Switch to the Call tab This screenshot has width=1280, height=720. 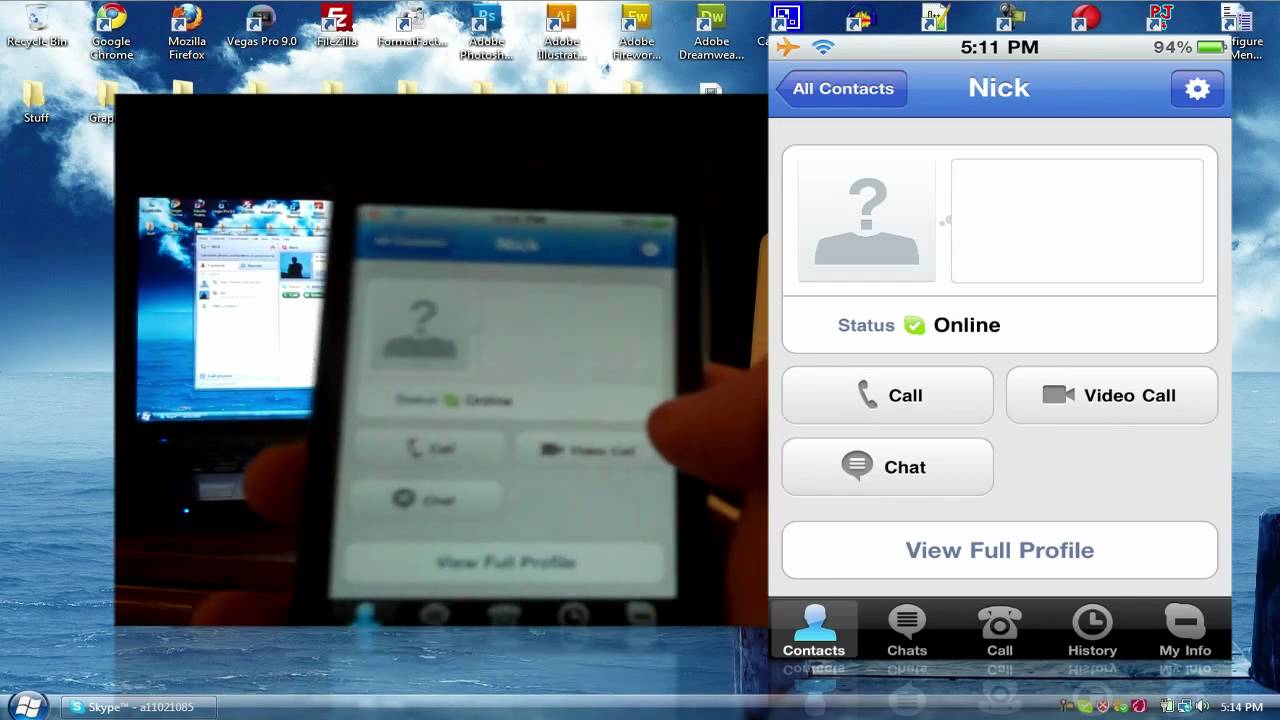click(1000, 630)
